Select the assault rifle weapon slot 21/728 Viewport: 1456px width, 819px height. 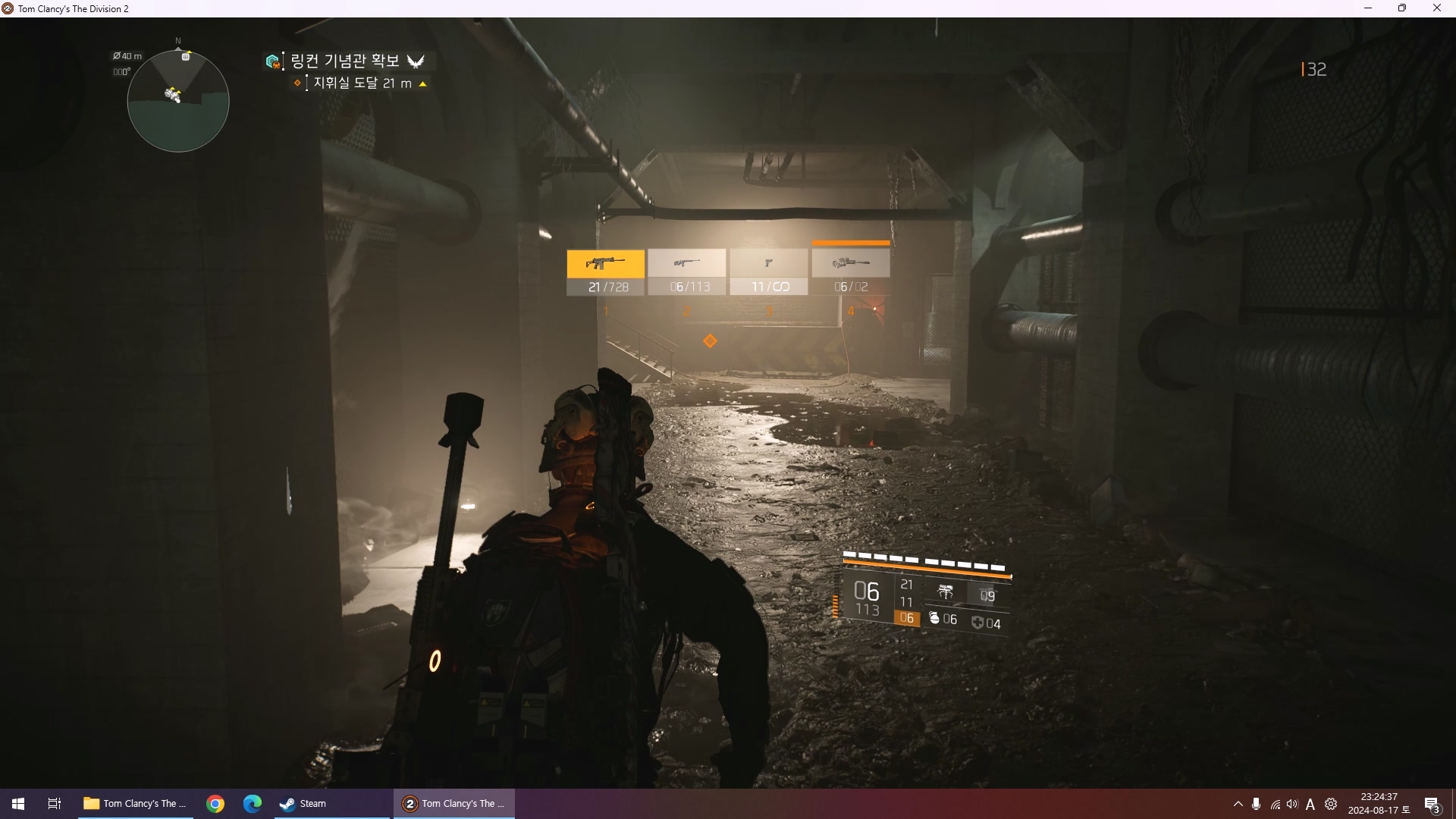(x=605, y=271)
